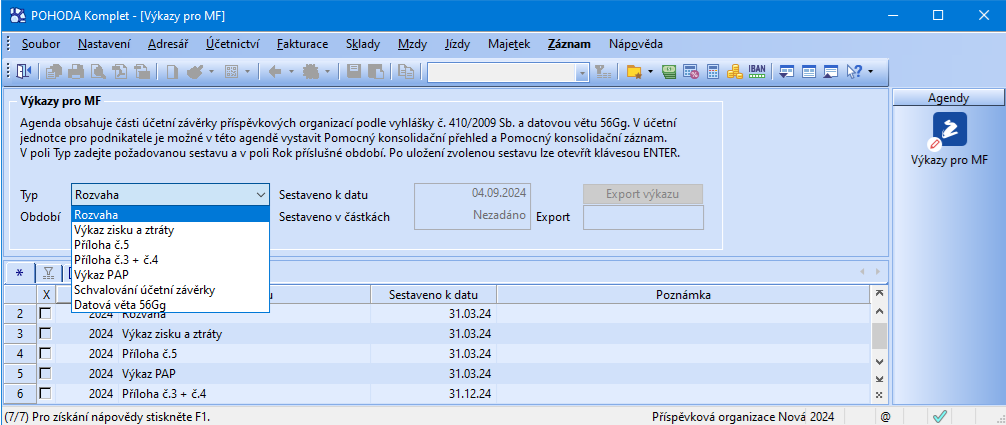Select Příloha č.5 in dropdown list
The height and width of the screenshot is (425, 1006).
[x=170, y=245]
